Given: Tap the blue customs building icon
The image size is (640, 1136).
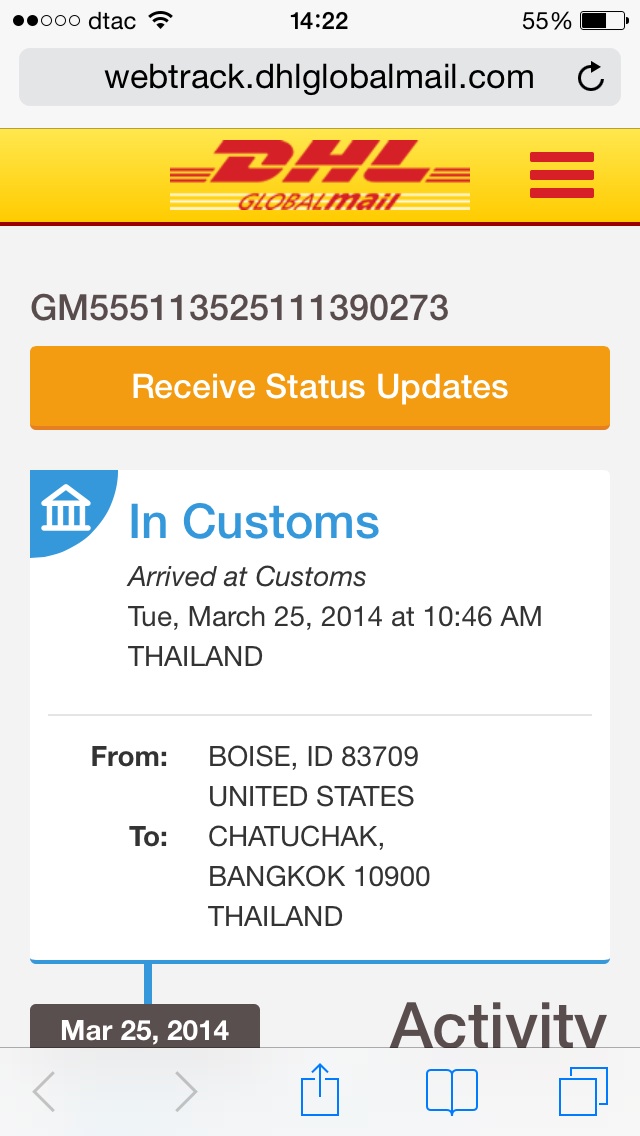Looking at the screenshot, I should [66, 510].
